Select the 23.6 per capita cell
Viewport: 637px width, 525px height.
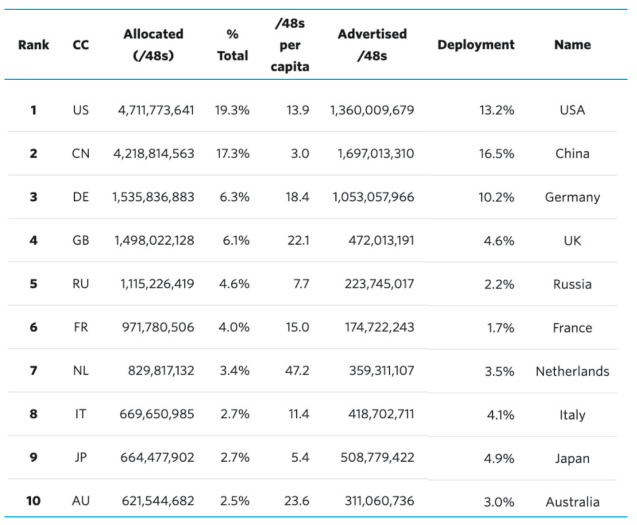pyautogui.click(x=297, y=501)
